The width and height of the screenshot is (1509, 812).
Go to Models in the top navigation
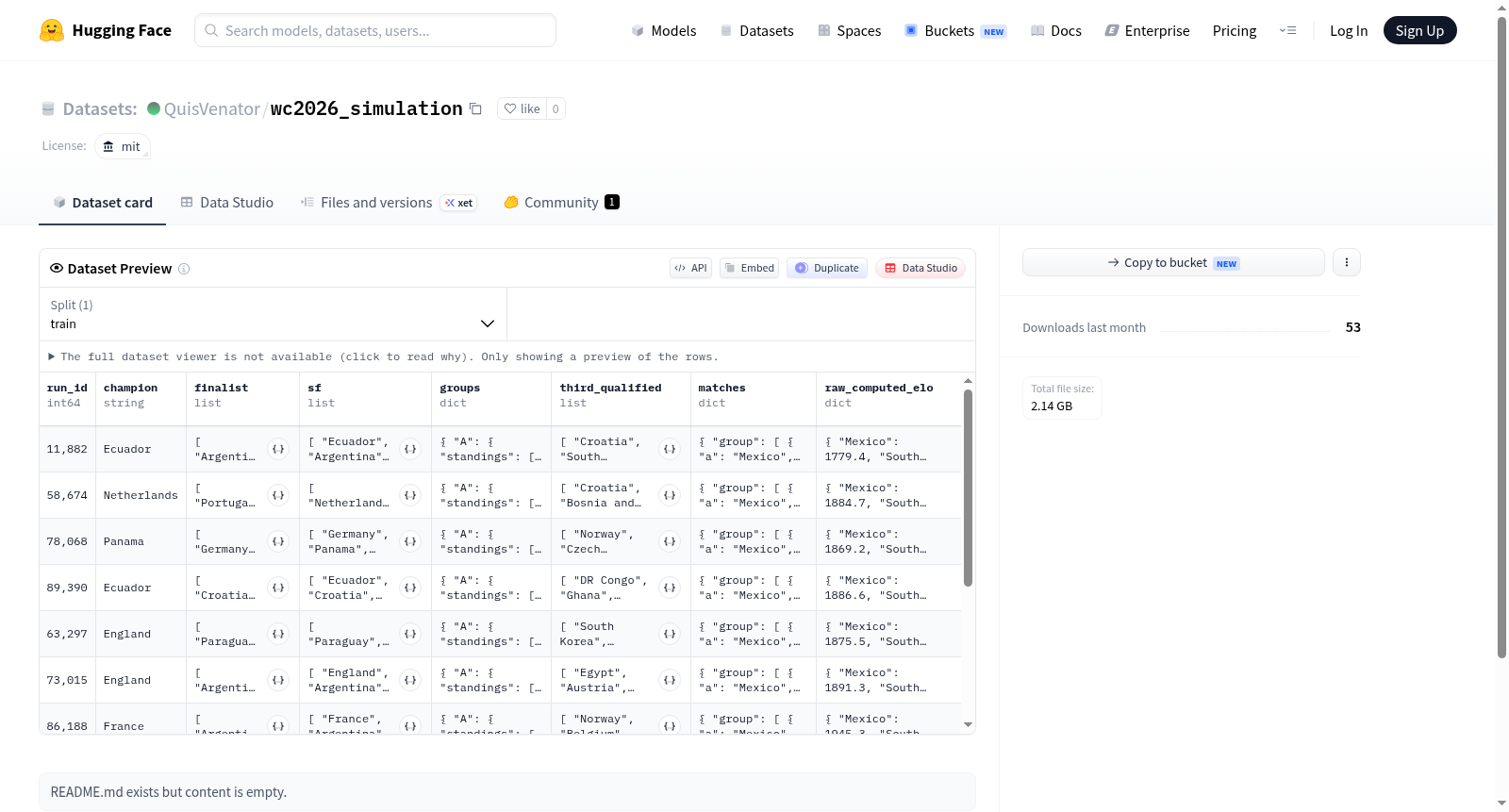pos(664,31)
